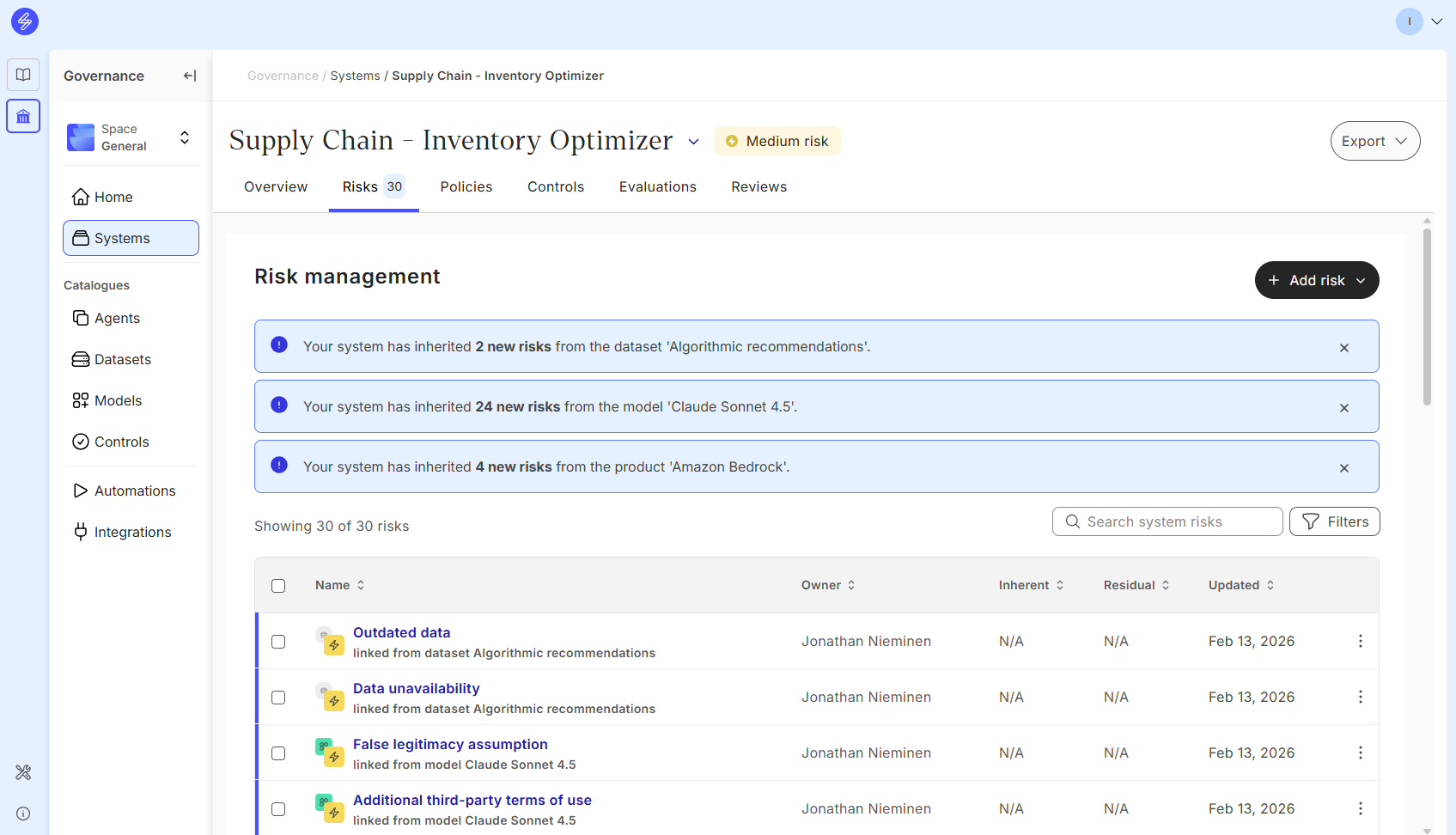Dismiss the Amazon Bedrock inherited risks notice
Viewport: 1456px width, 835px height.
click(x=1343, y=468)
